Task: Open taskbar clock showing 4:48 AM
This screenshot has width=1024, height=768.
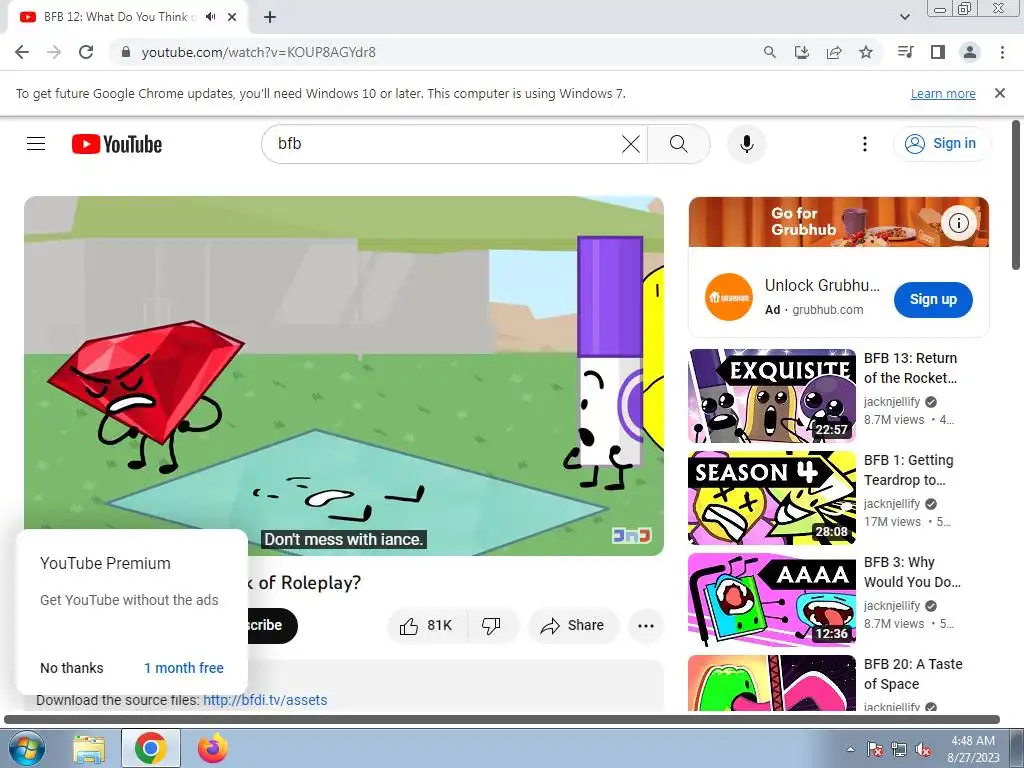Action: tap(973, 748)
